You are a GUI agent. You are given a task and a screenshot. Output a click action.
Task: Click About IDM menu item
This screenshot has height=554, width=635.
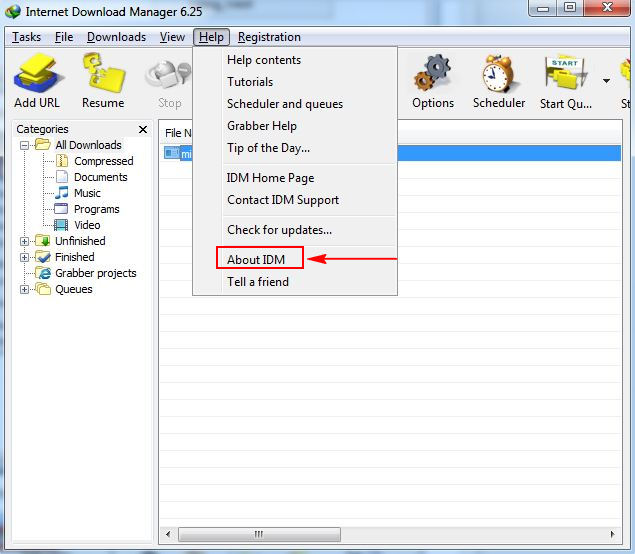(x=295, y=259)
